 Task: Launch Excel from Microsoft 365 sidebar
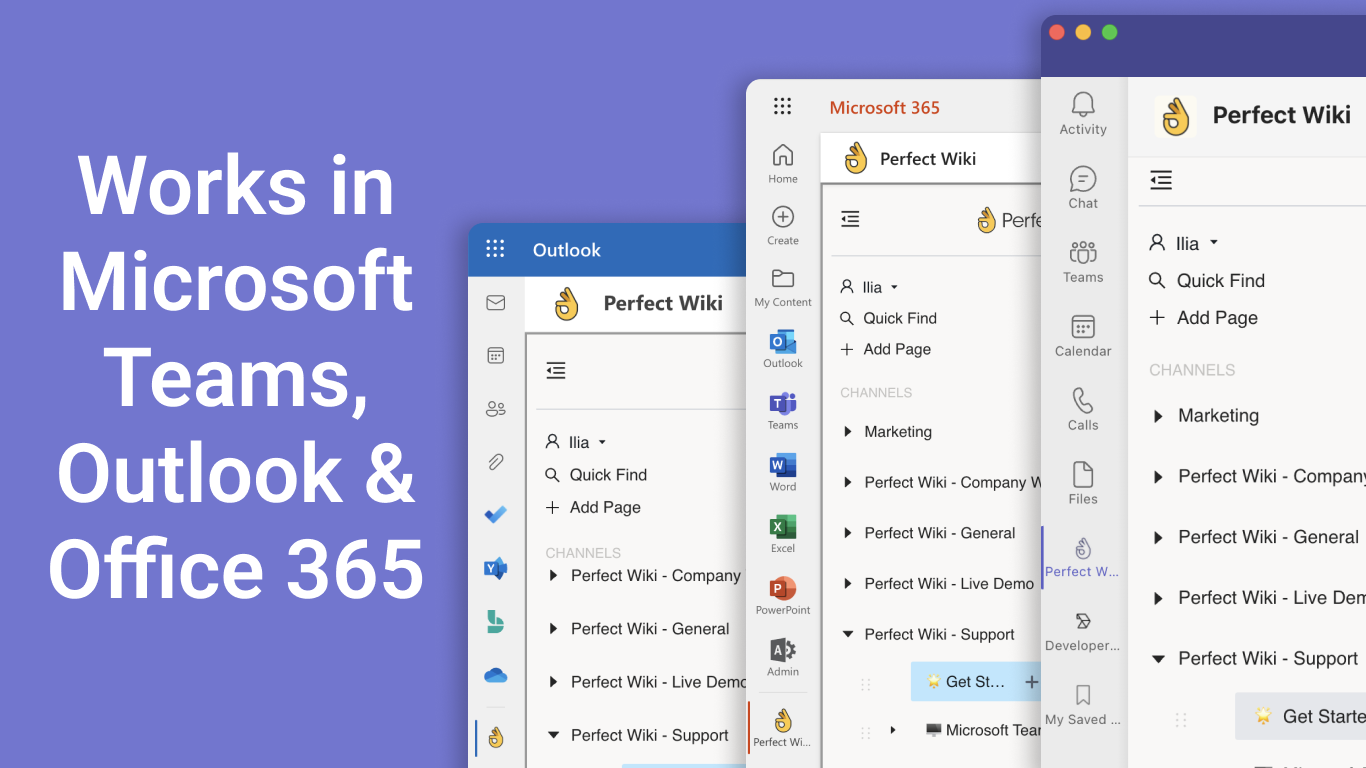[x=783, y=534]
